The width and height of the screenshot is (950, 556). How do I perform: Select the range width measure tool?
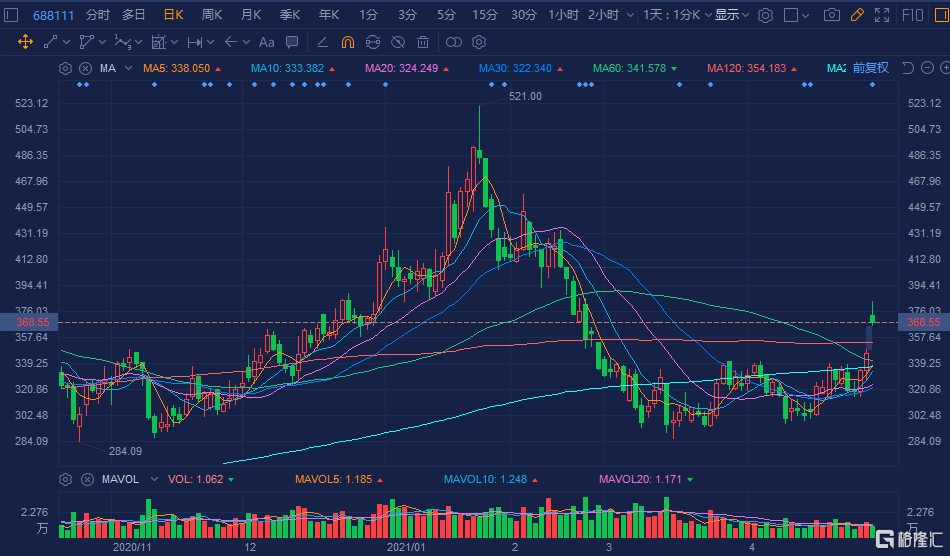pos(194,42)
